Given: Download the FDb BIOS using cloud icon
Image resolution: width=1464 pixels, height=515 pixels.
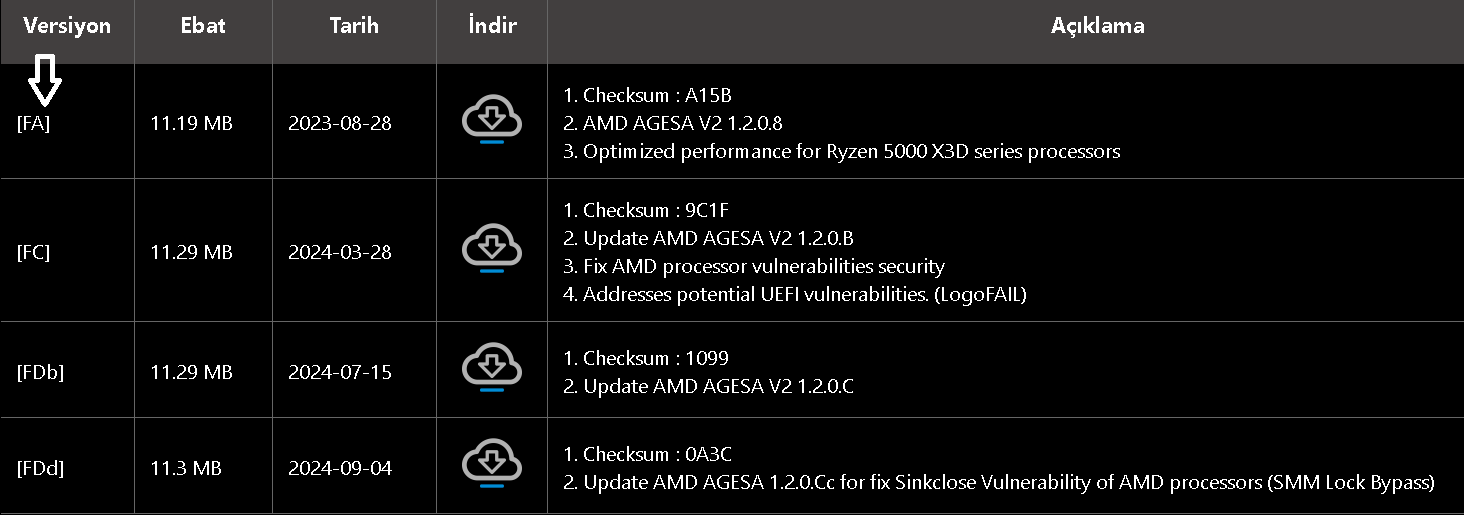Looking at the screenshot, I should (x=492, y=369).
